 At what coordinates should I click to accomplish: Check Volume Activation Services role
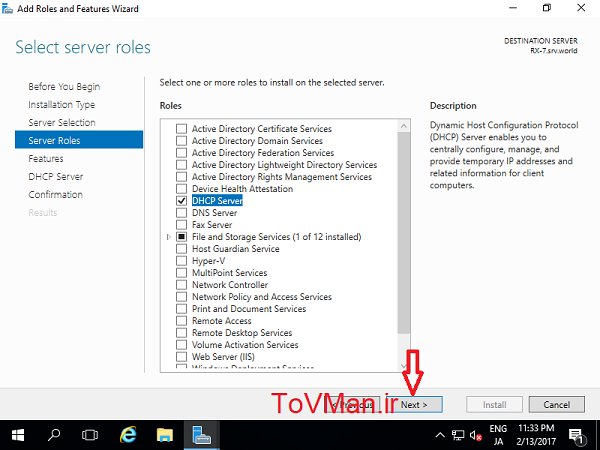click(x=181, y=344)
